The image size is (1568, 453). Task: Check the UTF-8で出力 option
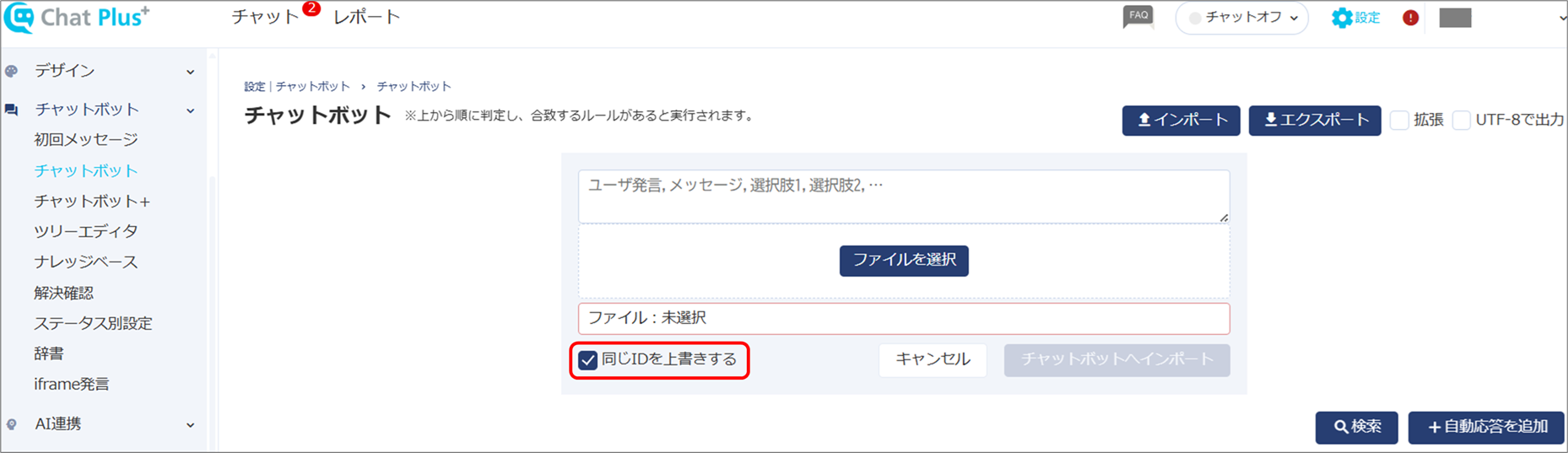pos(1462,120)
